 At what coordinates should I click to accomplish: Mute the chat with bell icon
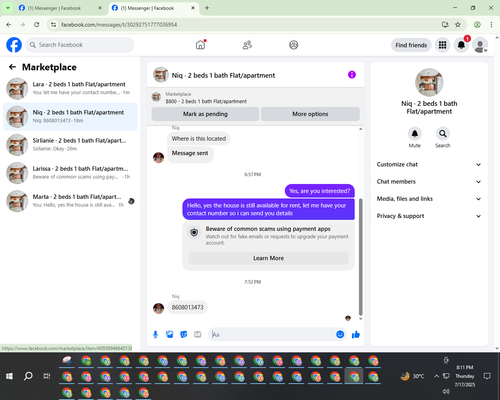point(414,134)
